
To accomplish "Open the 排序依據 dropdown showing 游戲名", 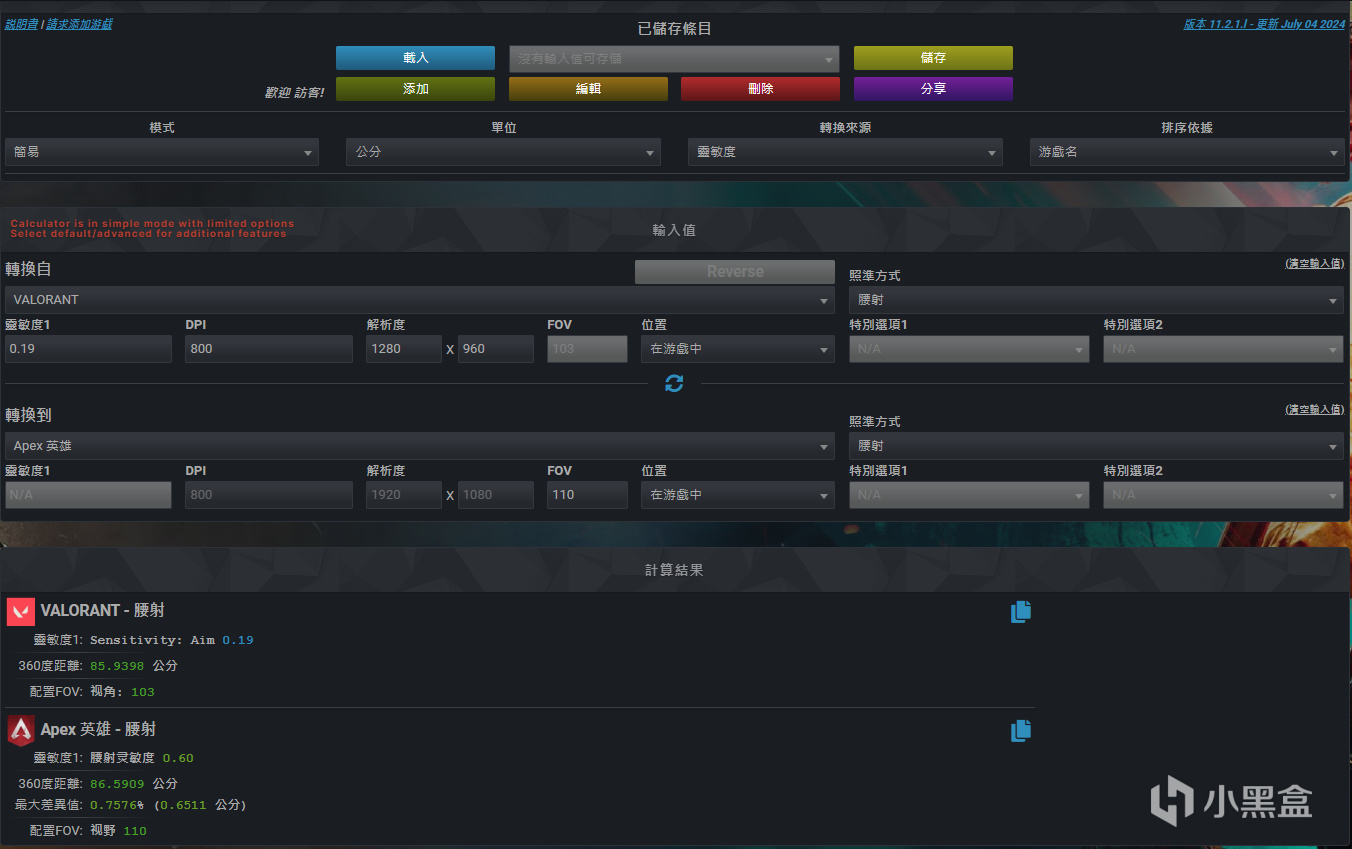I will click(x=1187, y=152).
